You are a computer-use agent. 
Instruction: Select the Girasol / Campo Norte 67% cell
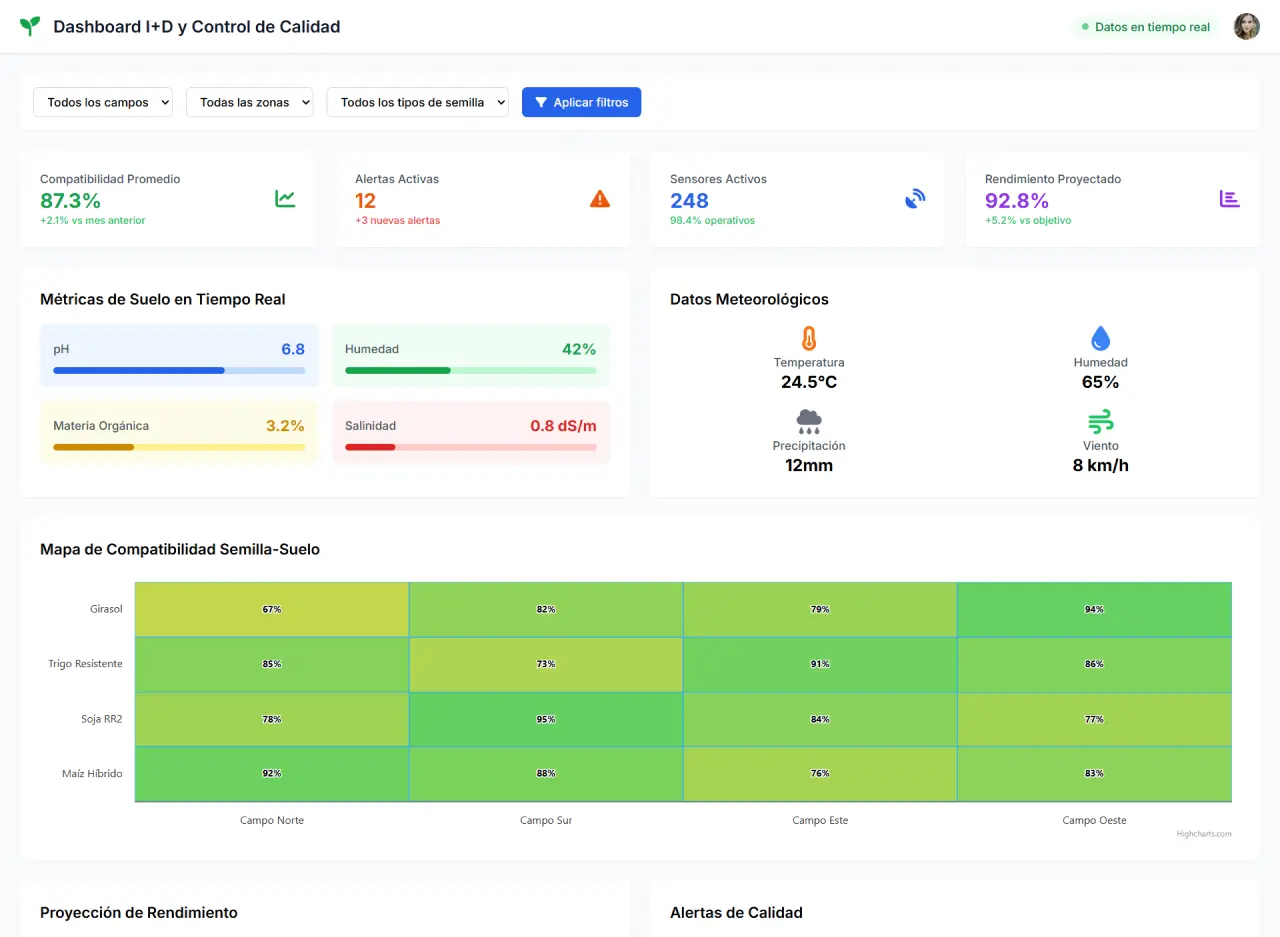pos(272,609)
